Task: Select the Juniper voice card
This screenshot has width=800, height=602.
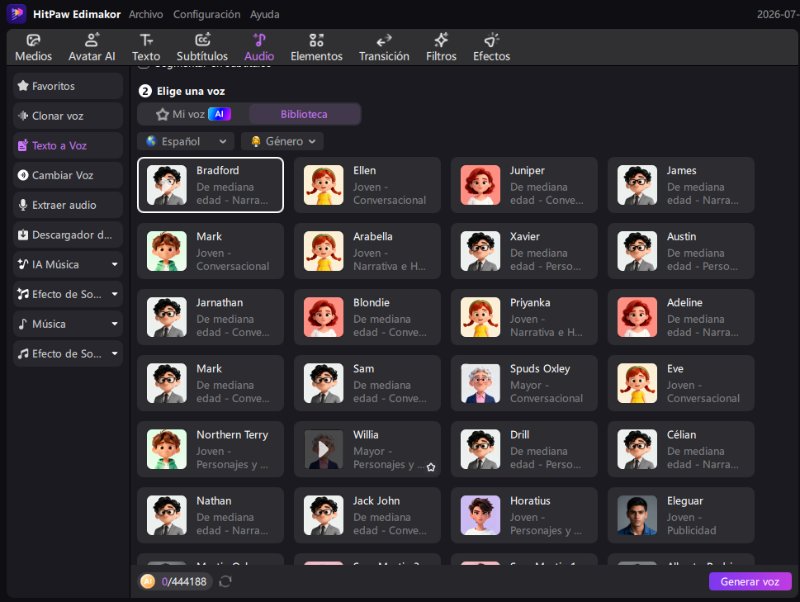Action: [x=524, y=185]
